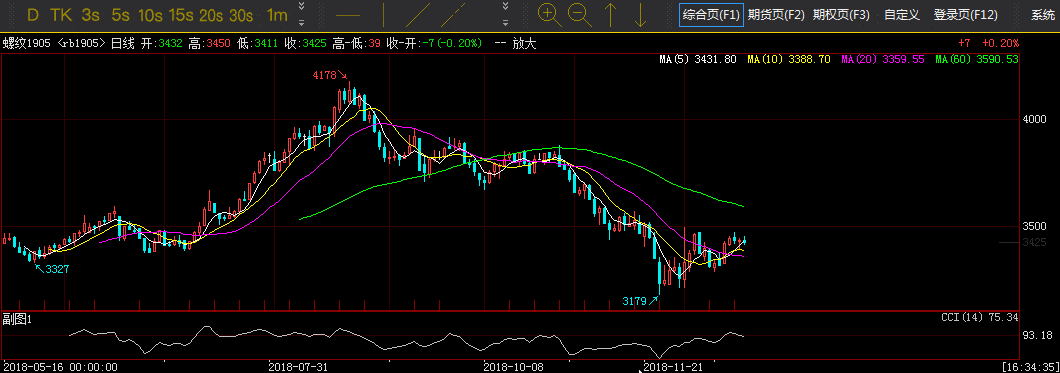Open the 期货页(F2) tab
Image resolution: width=1060 pixels, height=373 pixels.
(x=776, y=15)
